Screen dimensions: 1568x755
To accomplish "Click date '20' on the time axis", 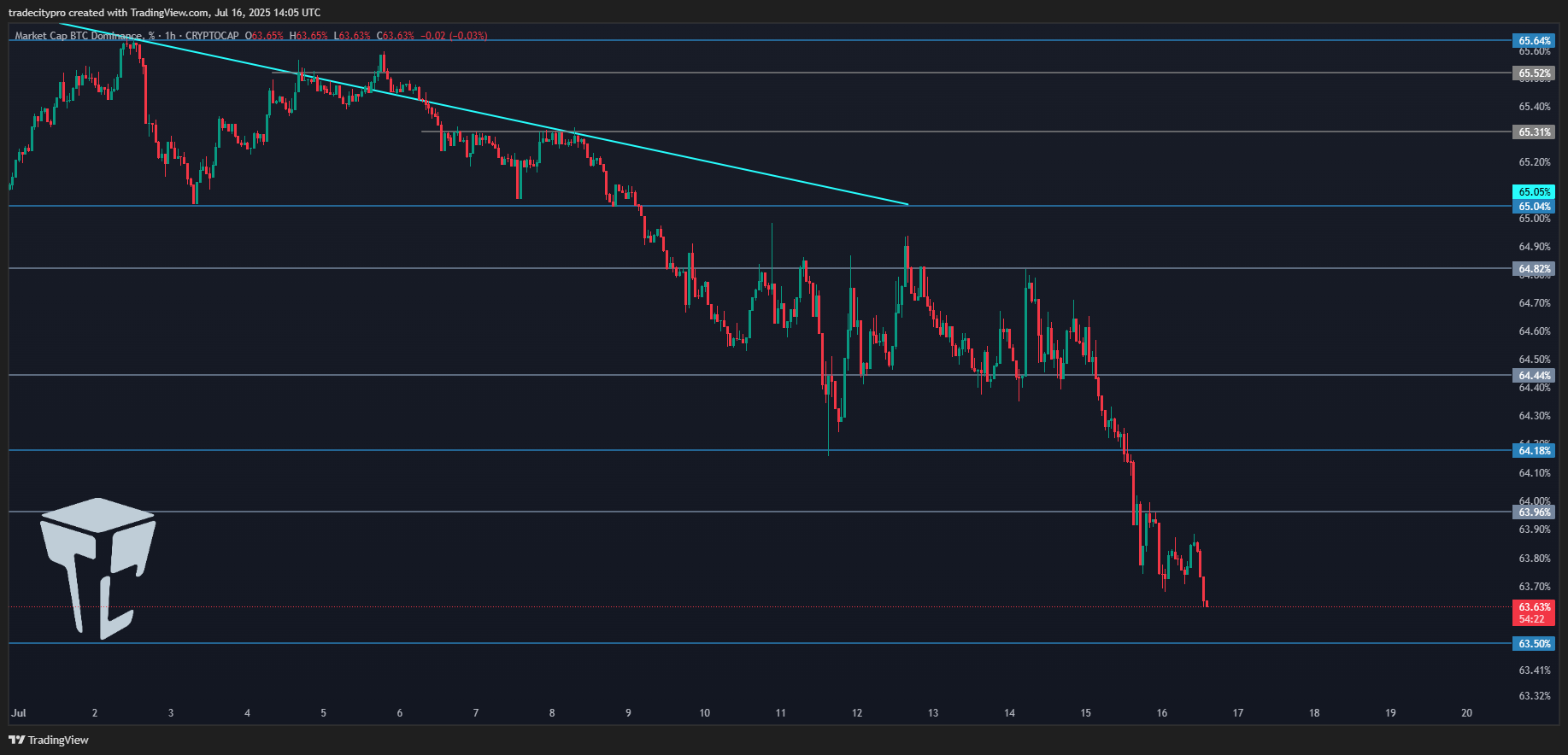I will point(1467,713).
